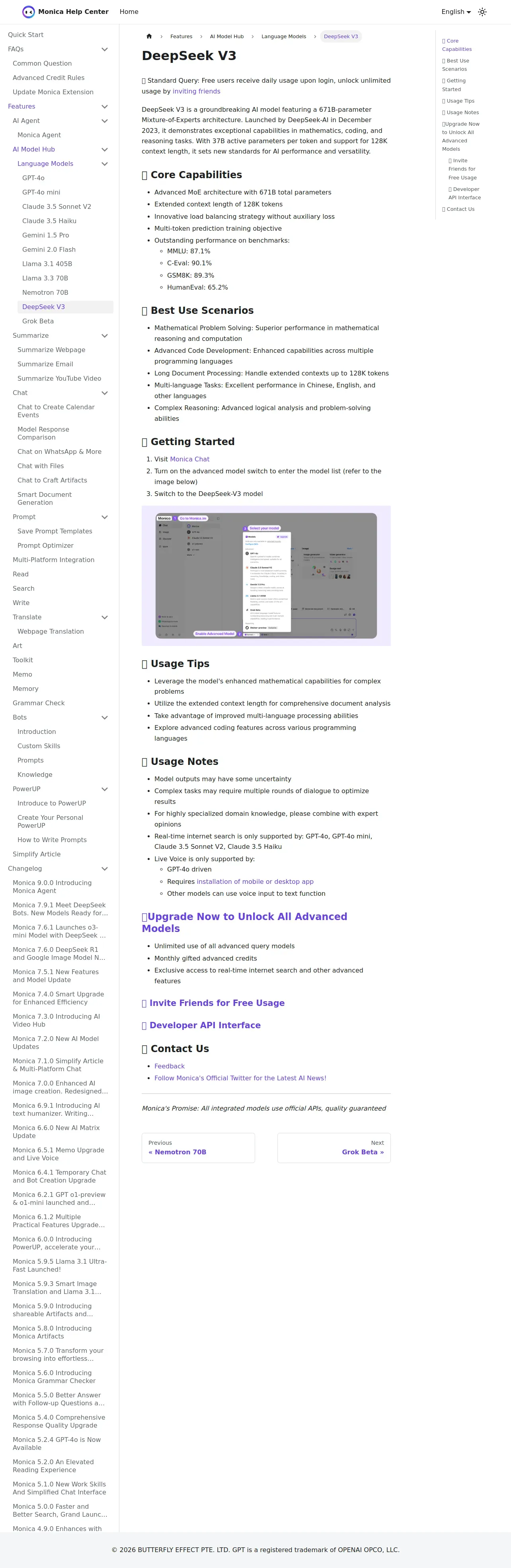This screenshot has width=511, height=1568.
Task: Toggle dark/light mode sun icon
Action: 482,12
